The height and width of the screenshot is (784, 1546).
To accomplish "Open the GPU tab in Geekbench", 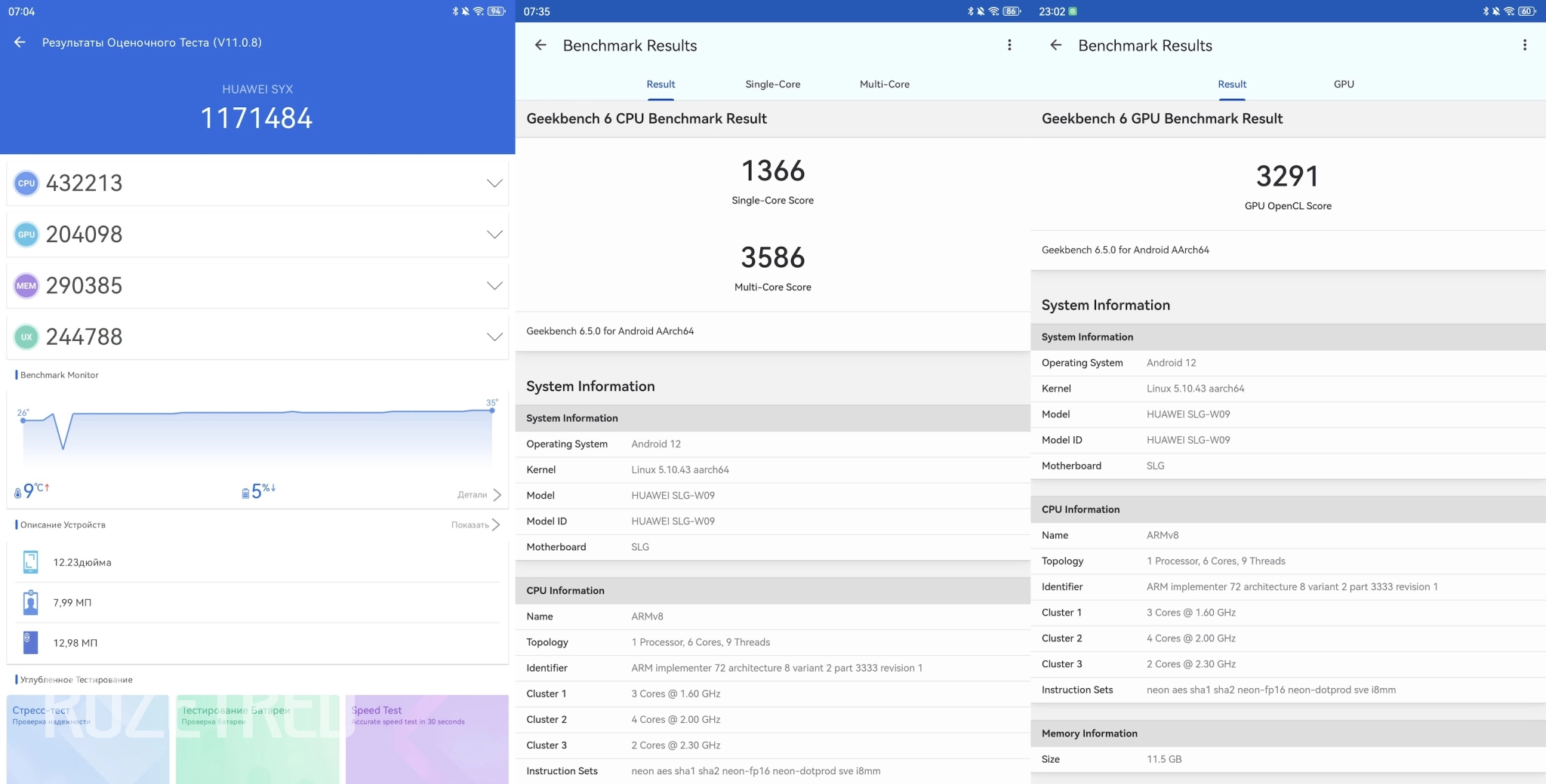I will point(1344,85).
